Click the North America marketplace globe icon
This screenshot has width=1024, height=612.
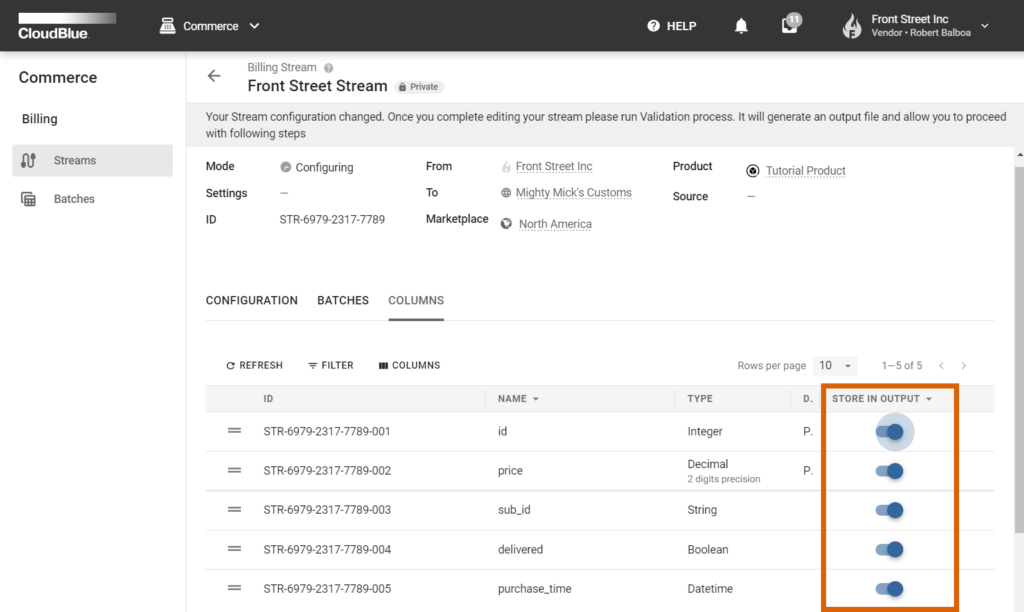(506, 224)
